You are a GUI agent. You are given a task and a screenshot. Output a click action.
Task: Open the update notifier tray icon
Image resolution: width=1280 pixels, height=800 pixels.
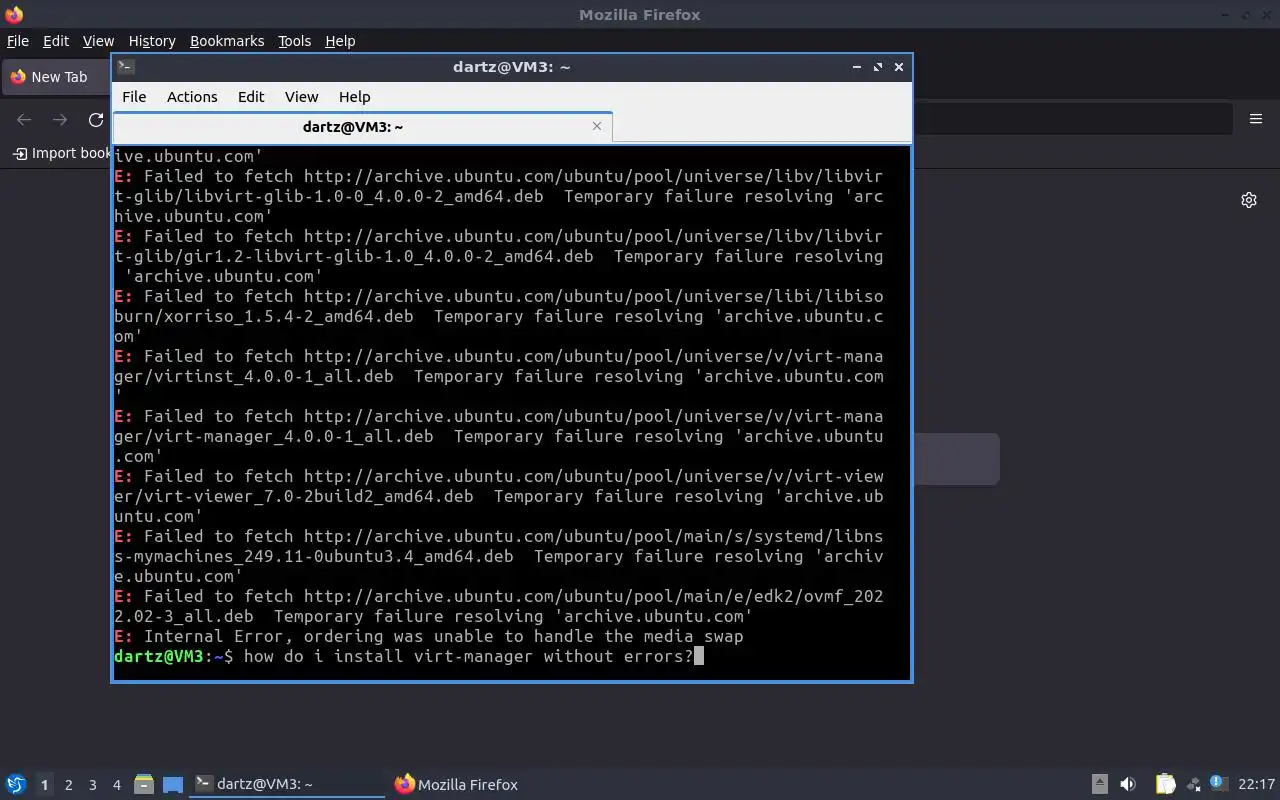tap(1218, 784)
